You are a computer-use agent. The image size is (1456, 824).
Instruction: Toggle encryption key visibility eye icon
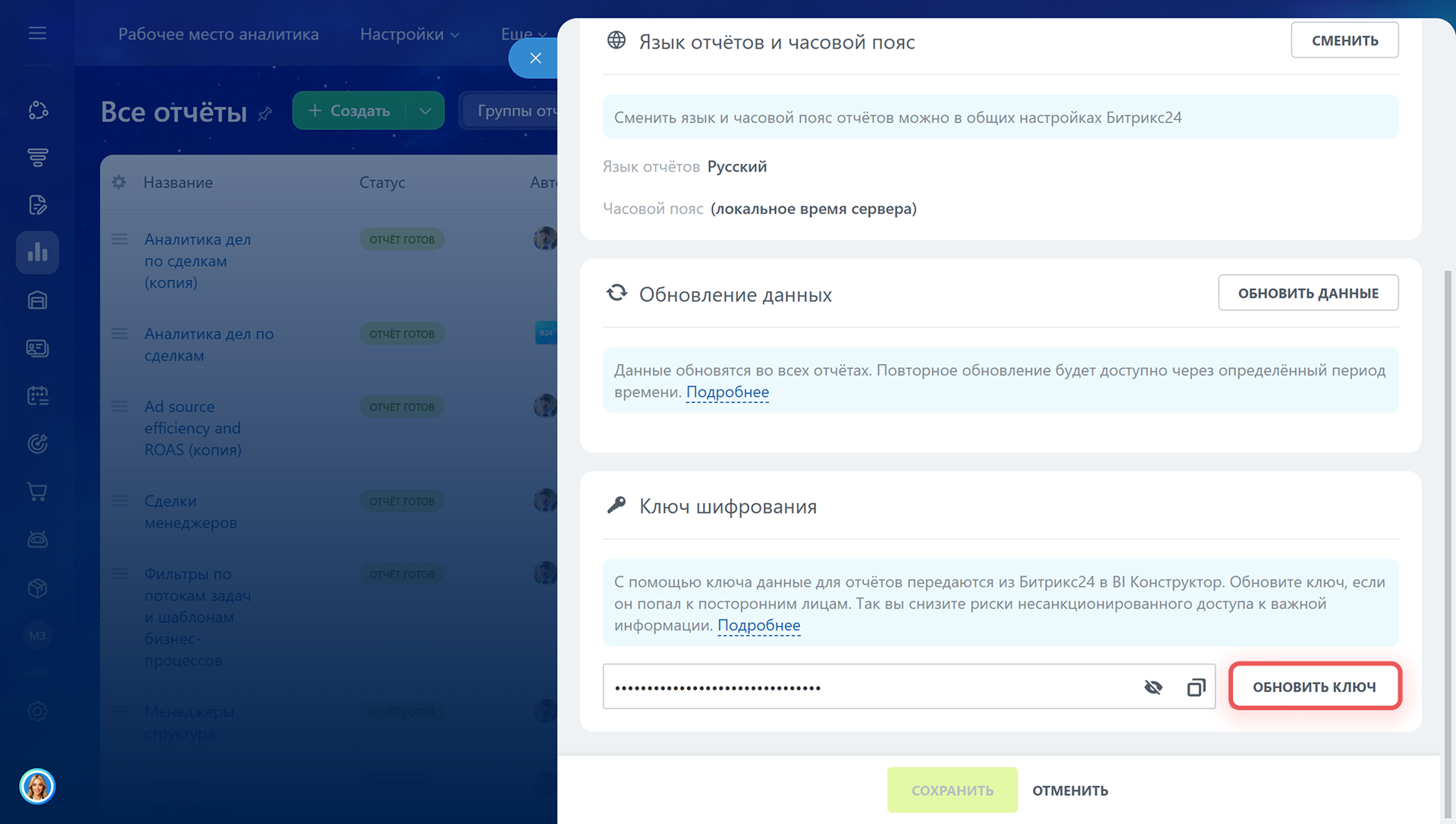(x=1153, y=687)
